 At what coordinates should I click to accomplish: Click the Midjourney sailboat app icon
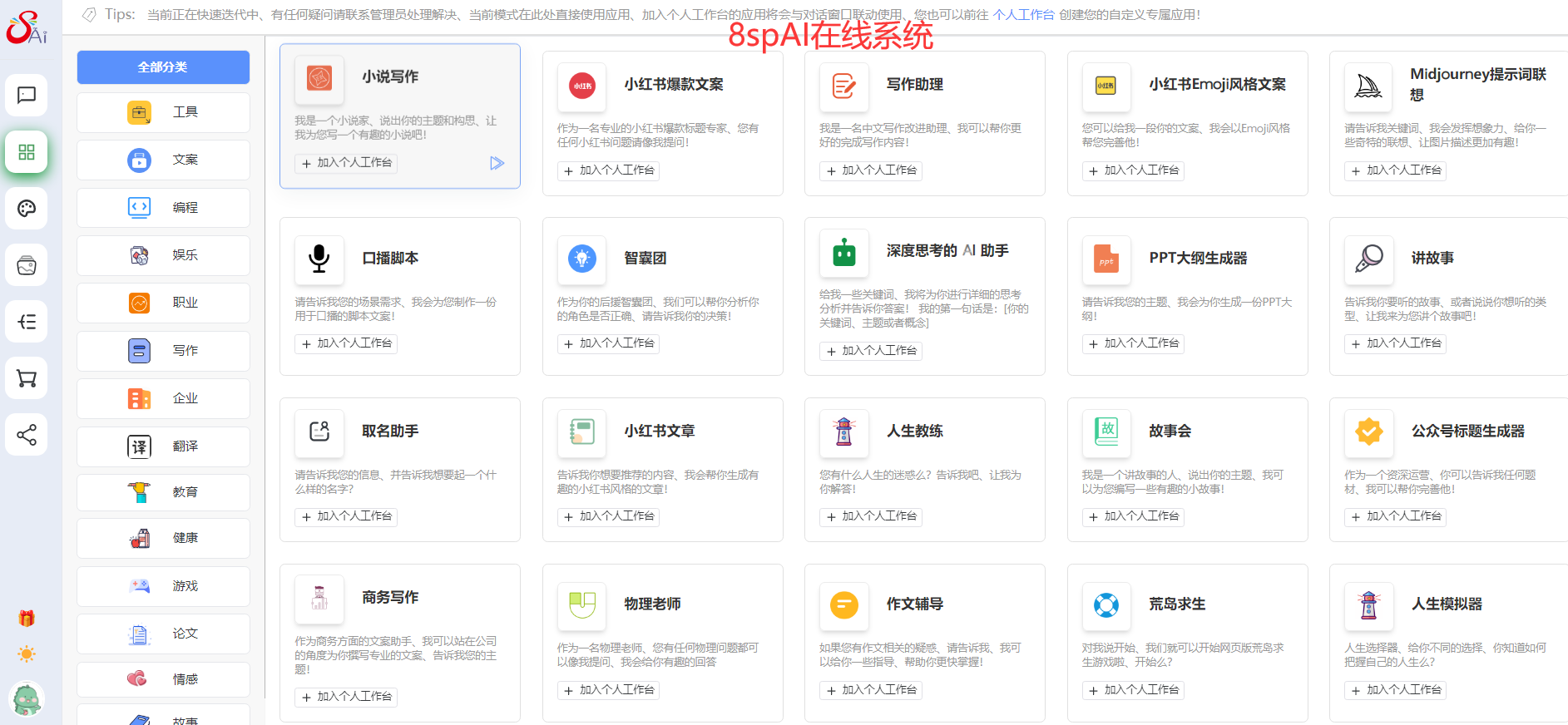[1368, 86]
